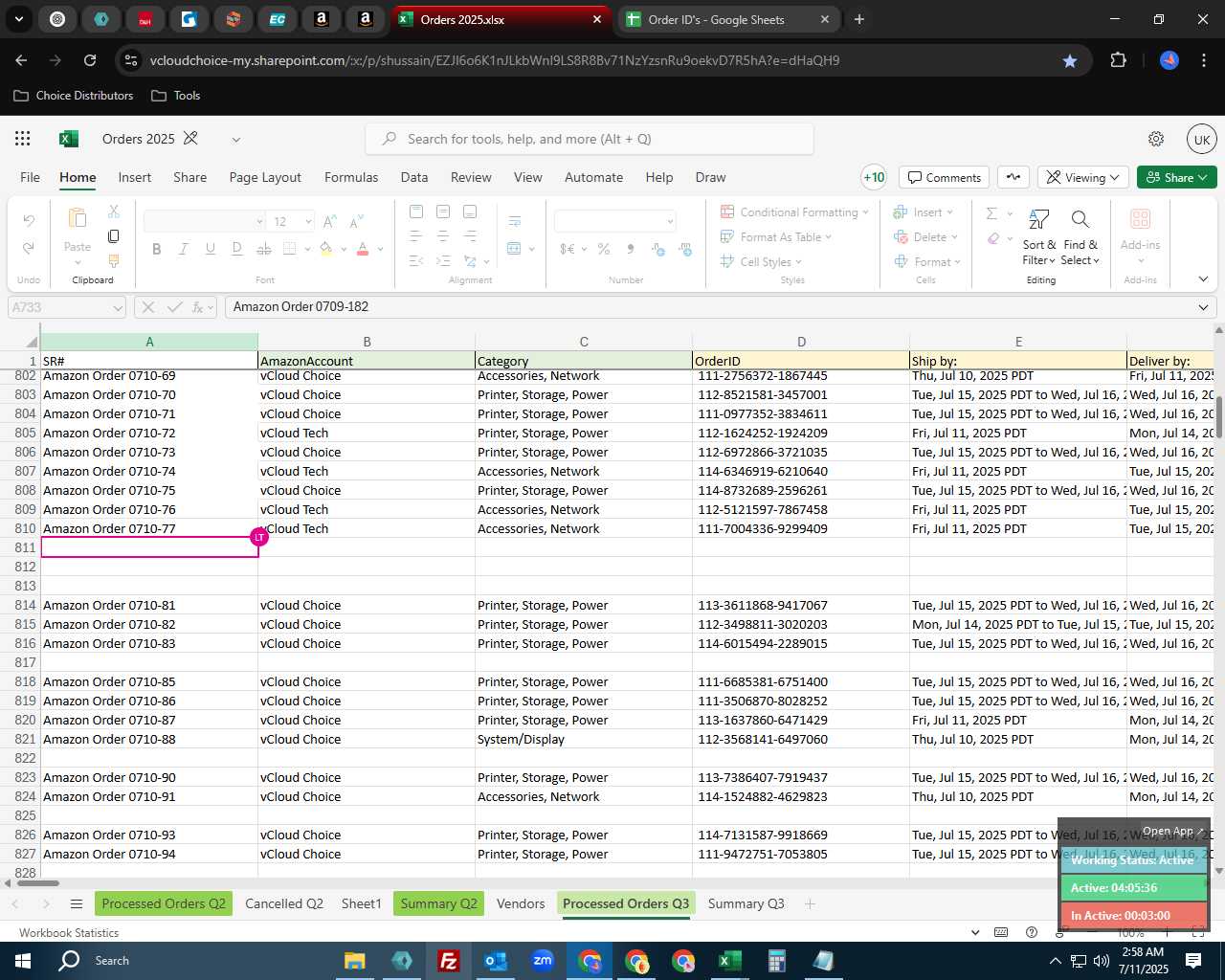Bookmark page with the star icon
The image size is (1225, 980).
tap(1070, 60)
